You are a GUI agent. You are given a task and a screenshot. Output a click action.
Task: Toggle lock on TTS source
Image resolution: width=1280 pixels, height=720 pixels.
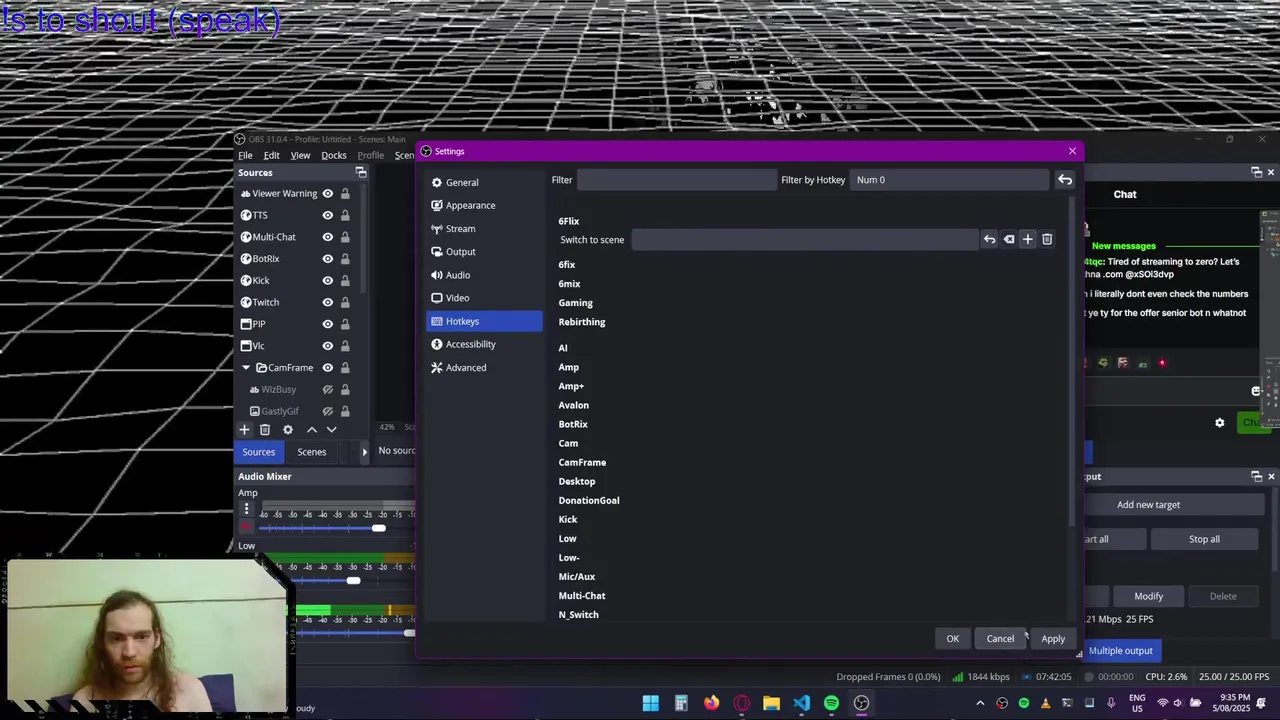click(345, 215)
